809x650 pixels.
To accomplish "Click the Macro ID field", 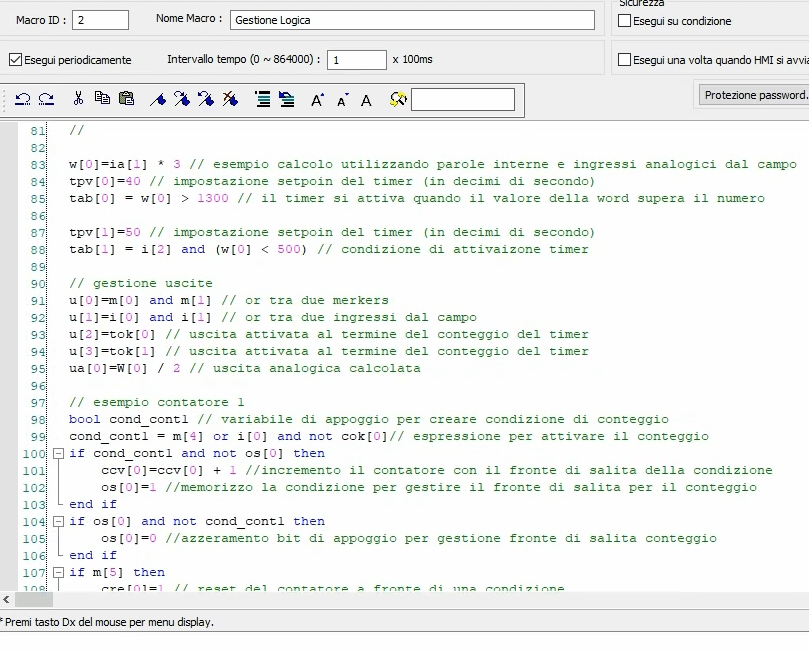I will tap(100, 20).
